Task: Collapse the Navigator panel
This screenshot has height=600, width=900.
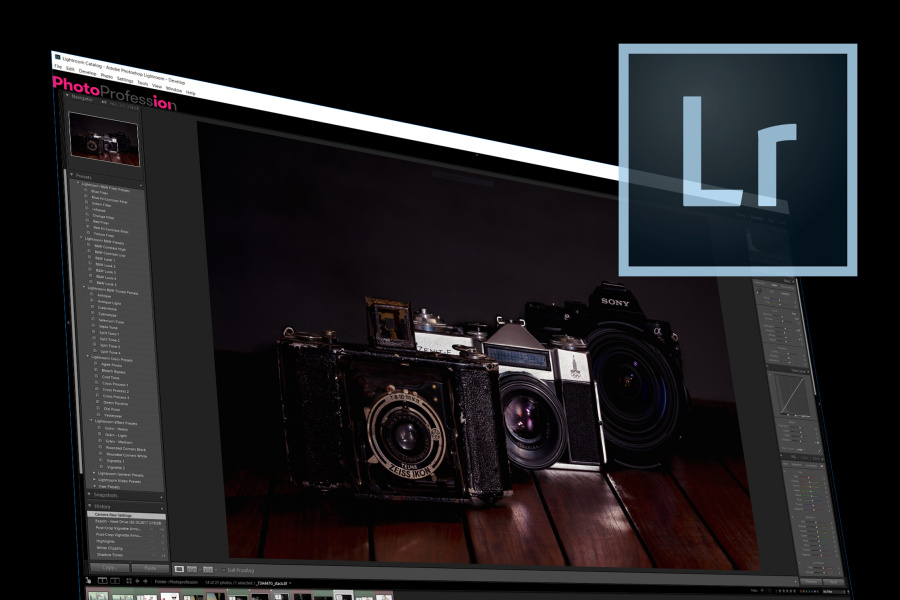Action: pos(67,96)
